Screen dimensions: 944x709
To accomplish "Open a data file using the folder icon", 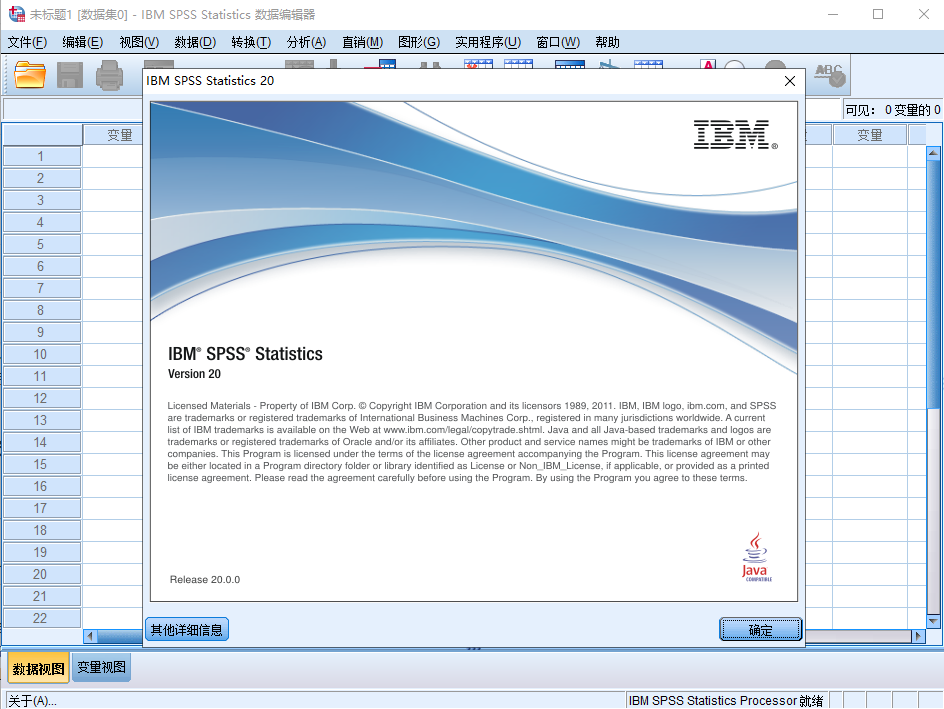I will tap(28, 73).
